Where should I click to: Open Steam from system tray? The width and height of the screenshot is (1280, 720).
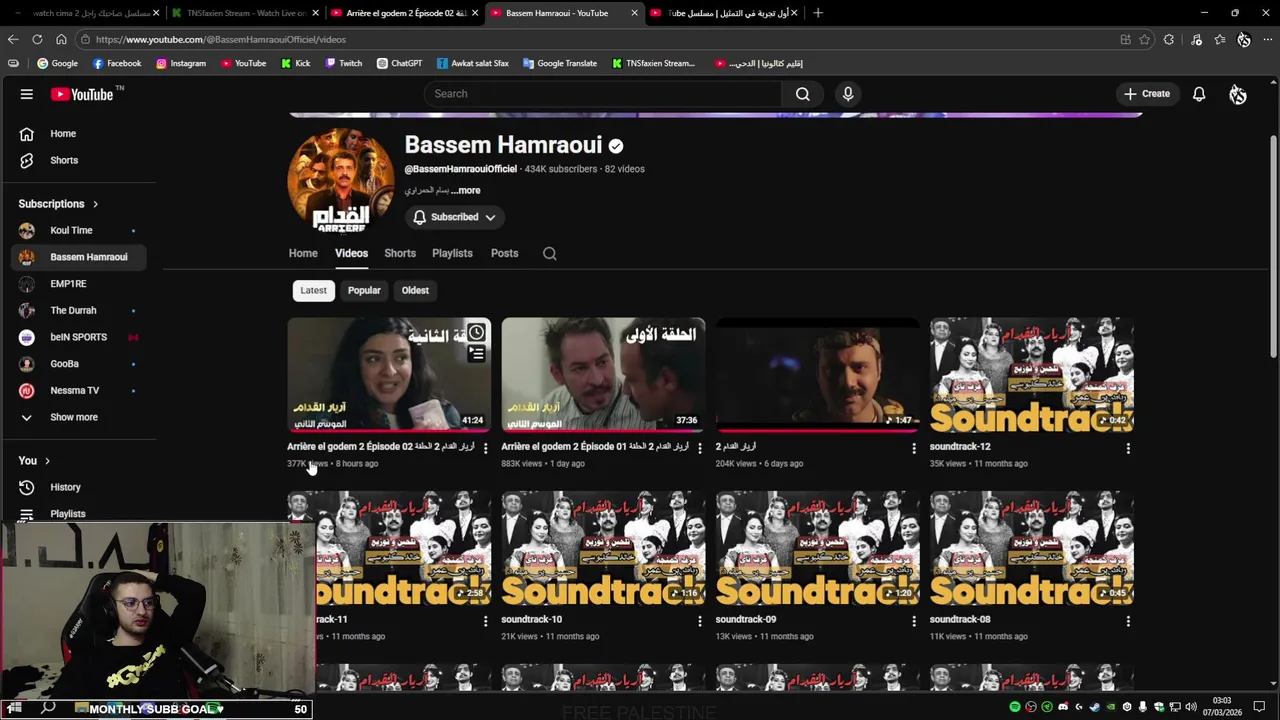[x=1095, y=707]
